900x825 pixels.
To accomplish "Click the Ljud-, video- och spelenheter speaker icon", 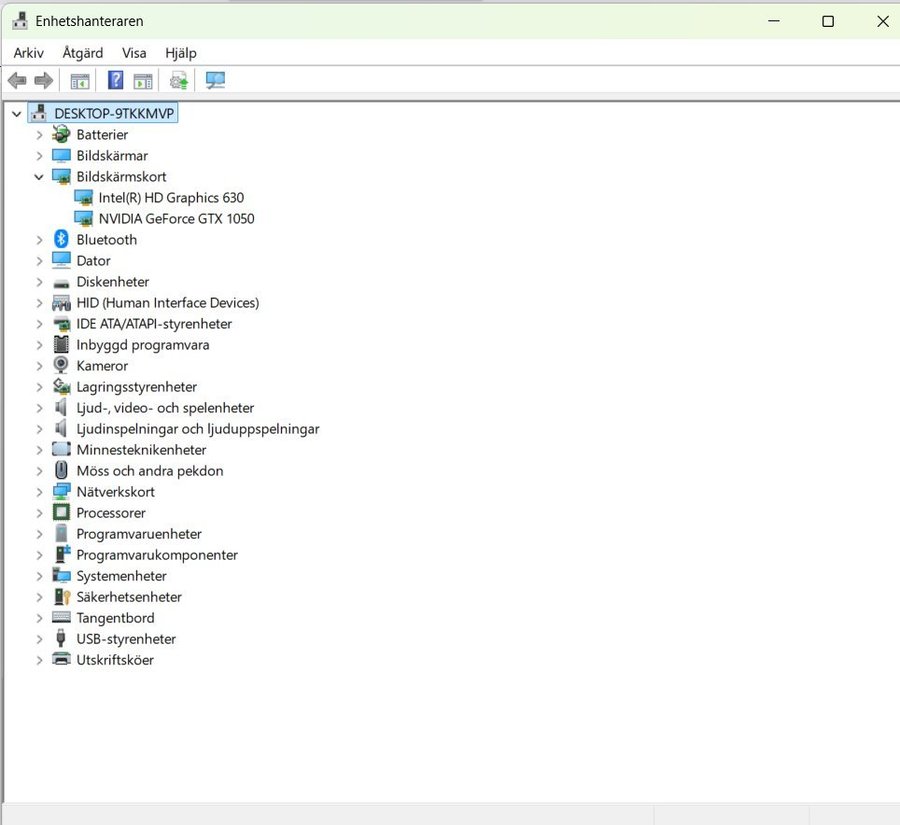I will tap(61, 408).
